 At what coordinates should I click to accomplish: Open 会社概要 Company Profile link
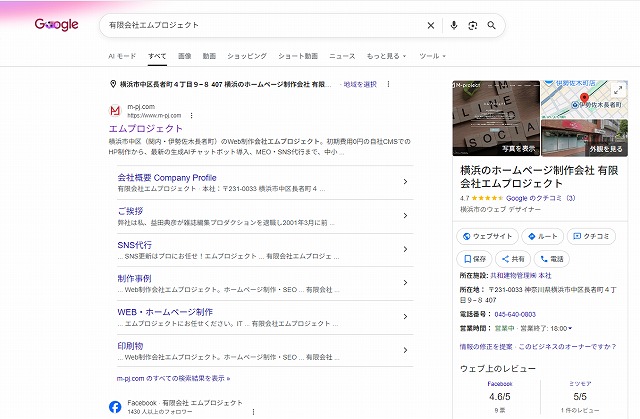coord(167,177)
